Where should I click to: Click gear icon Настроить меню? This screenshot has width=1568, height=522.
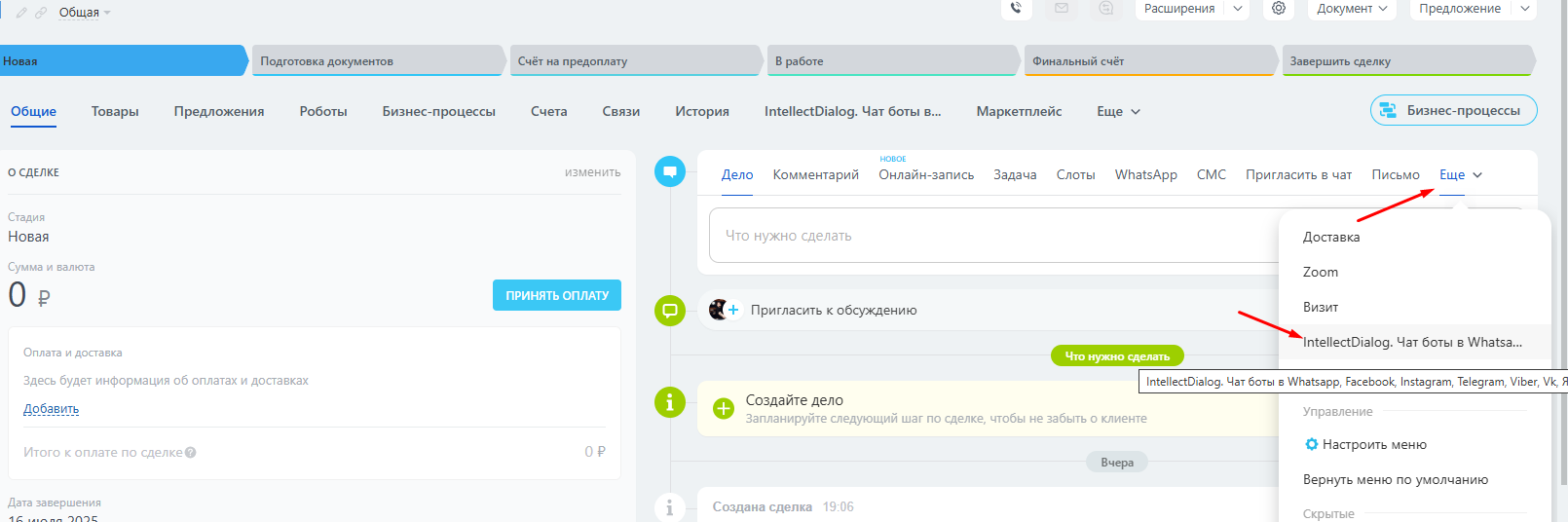(1311, 444)
